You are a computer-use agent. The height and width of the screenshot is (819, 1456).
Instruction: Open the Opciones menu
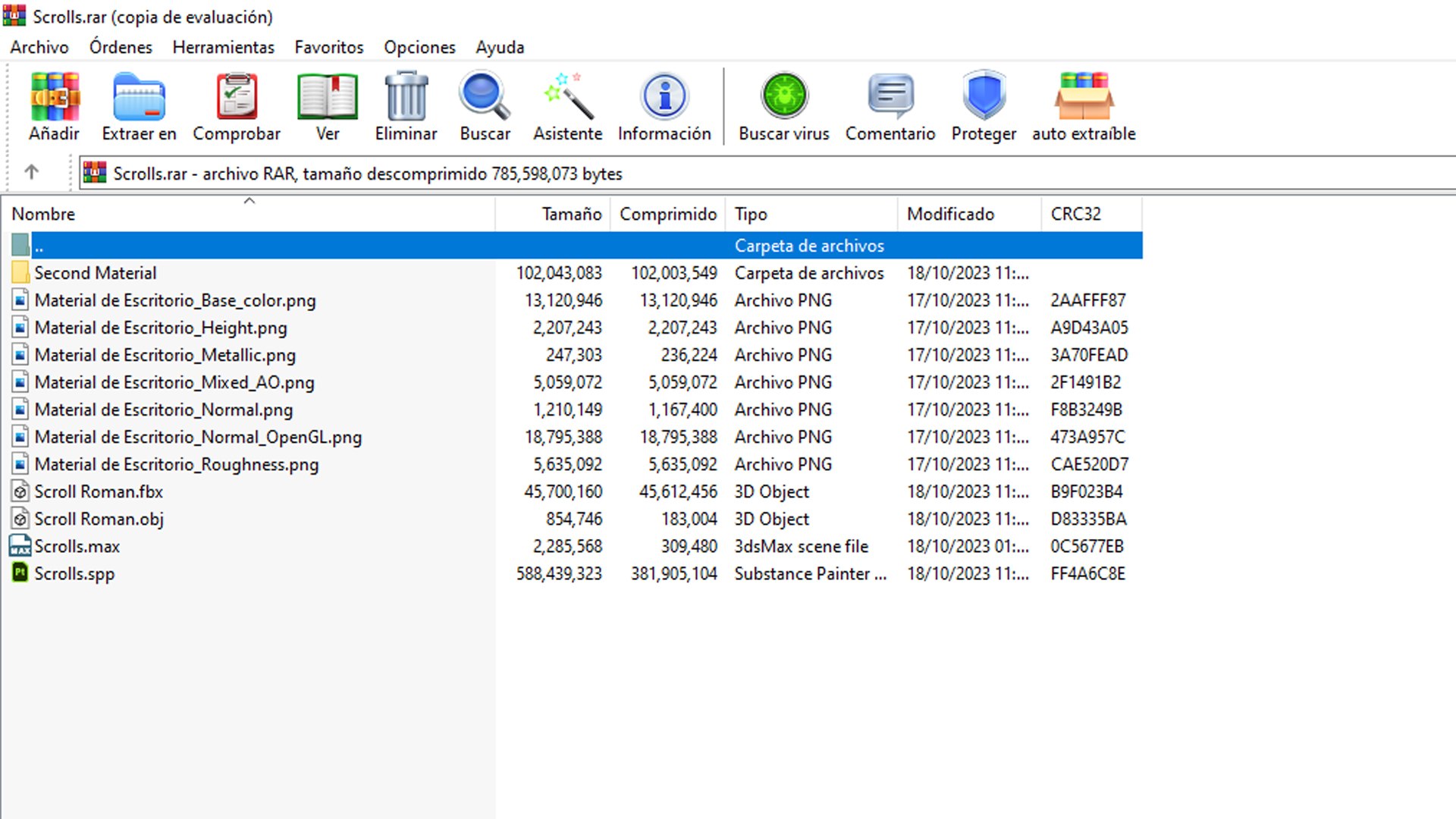point(419,47)
